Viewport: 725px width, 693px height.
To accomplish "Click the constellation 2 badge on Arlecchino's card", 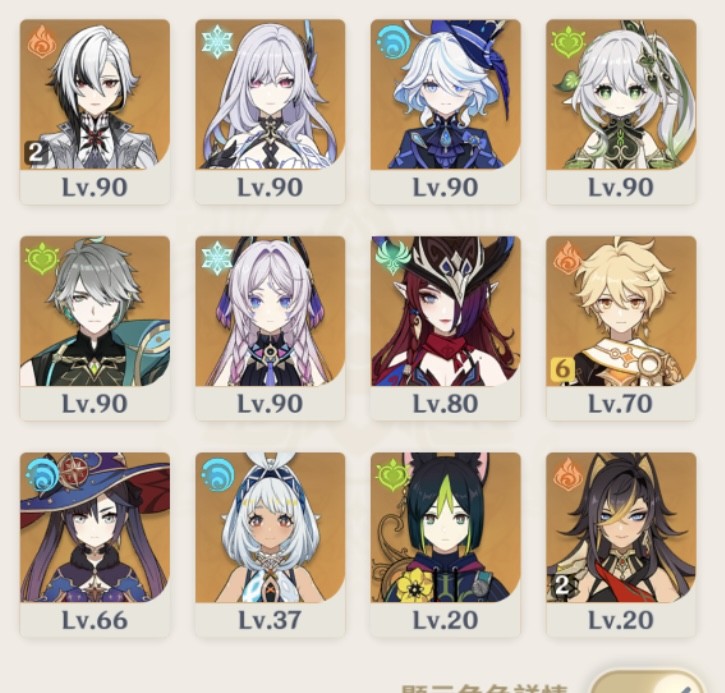I will (x=36, y=153).
